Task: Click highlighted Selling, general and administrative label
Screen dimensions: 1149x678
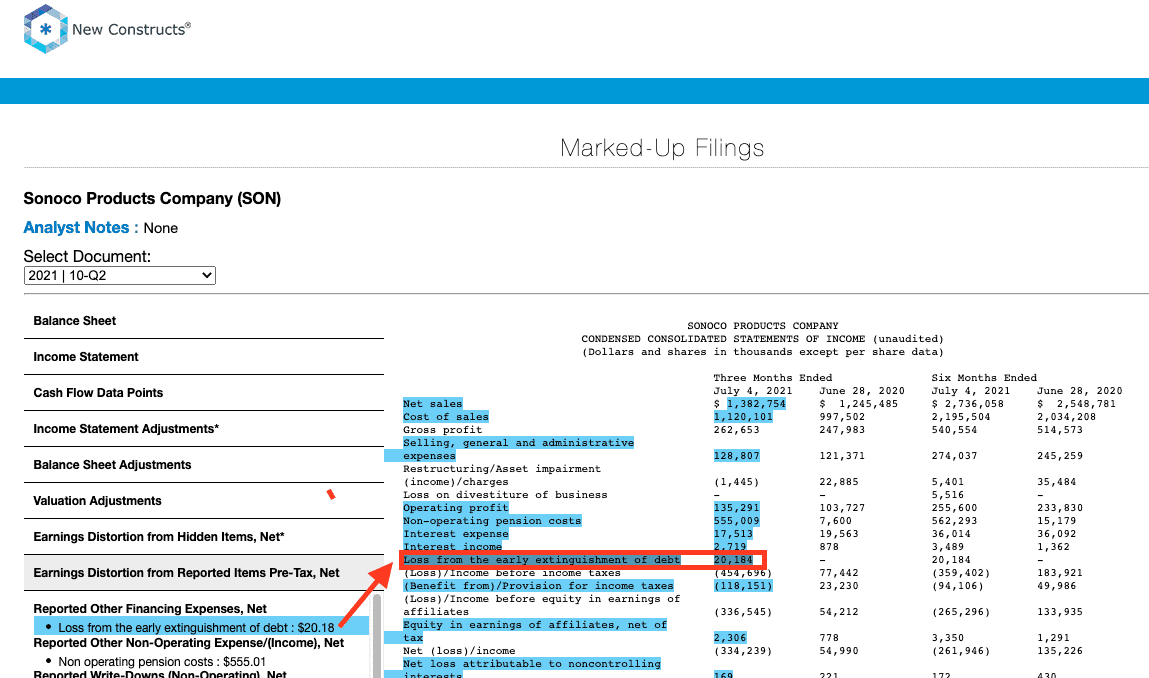Action: [518, 449]
